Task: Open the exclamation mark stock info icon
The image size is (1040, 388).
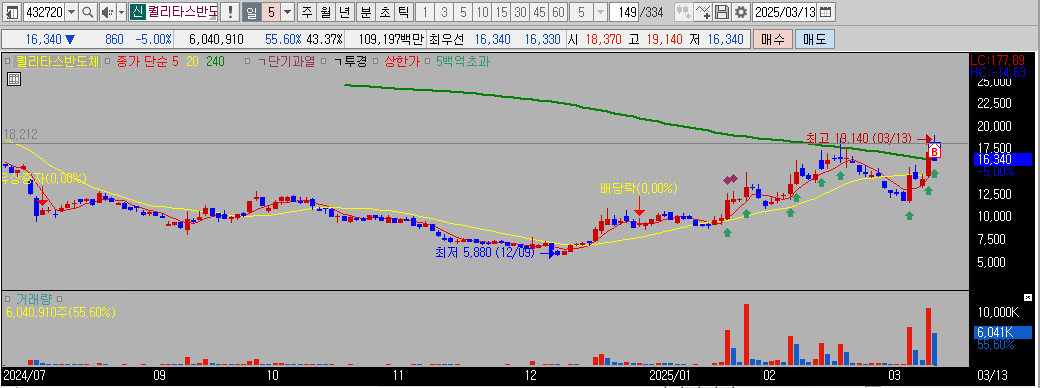Action: [229, 11]
